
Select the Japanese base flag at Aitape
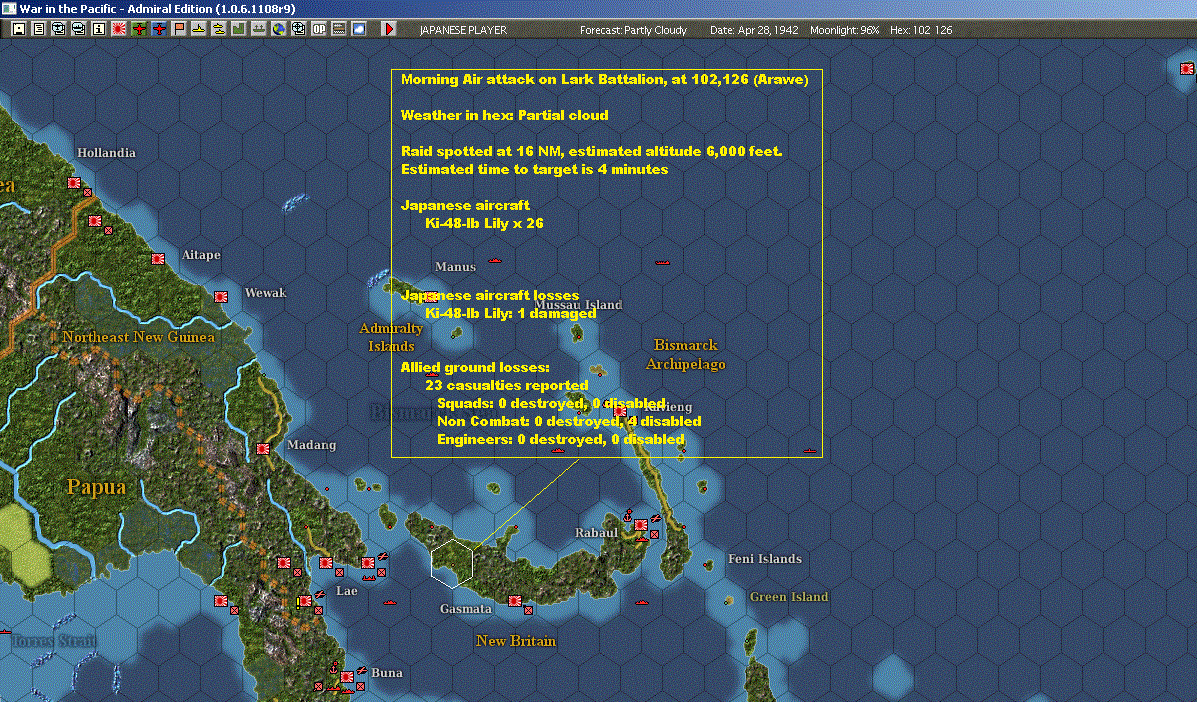pyautogui.click(x=158, y=259)
